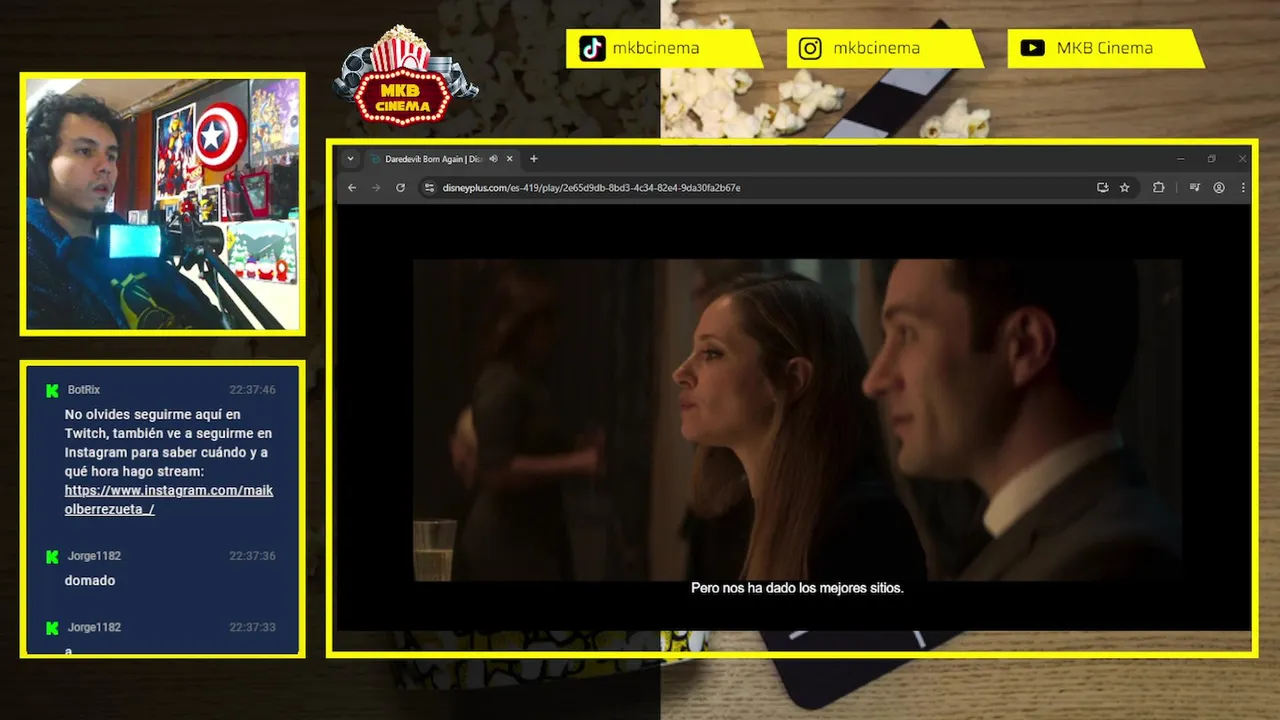This screenshot has height=720, width=1280.
Task: Open a new browser tab
Action: pos(534,159)
